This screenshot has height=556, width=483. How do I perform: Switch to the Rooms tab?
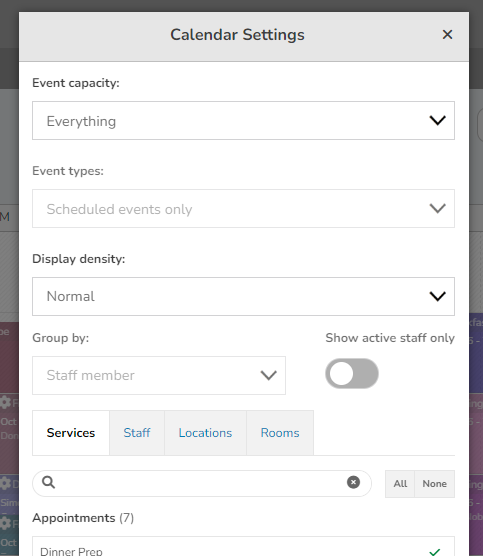tap(280, 433)
